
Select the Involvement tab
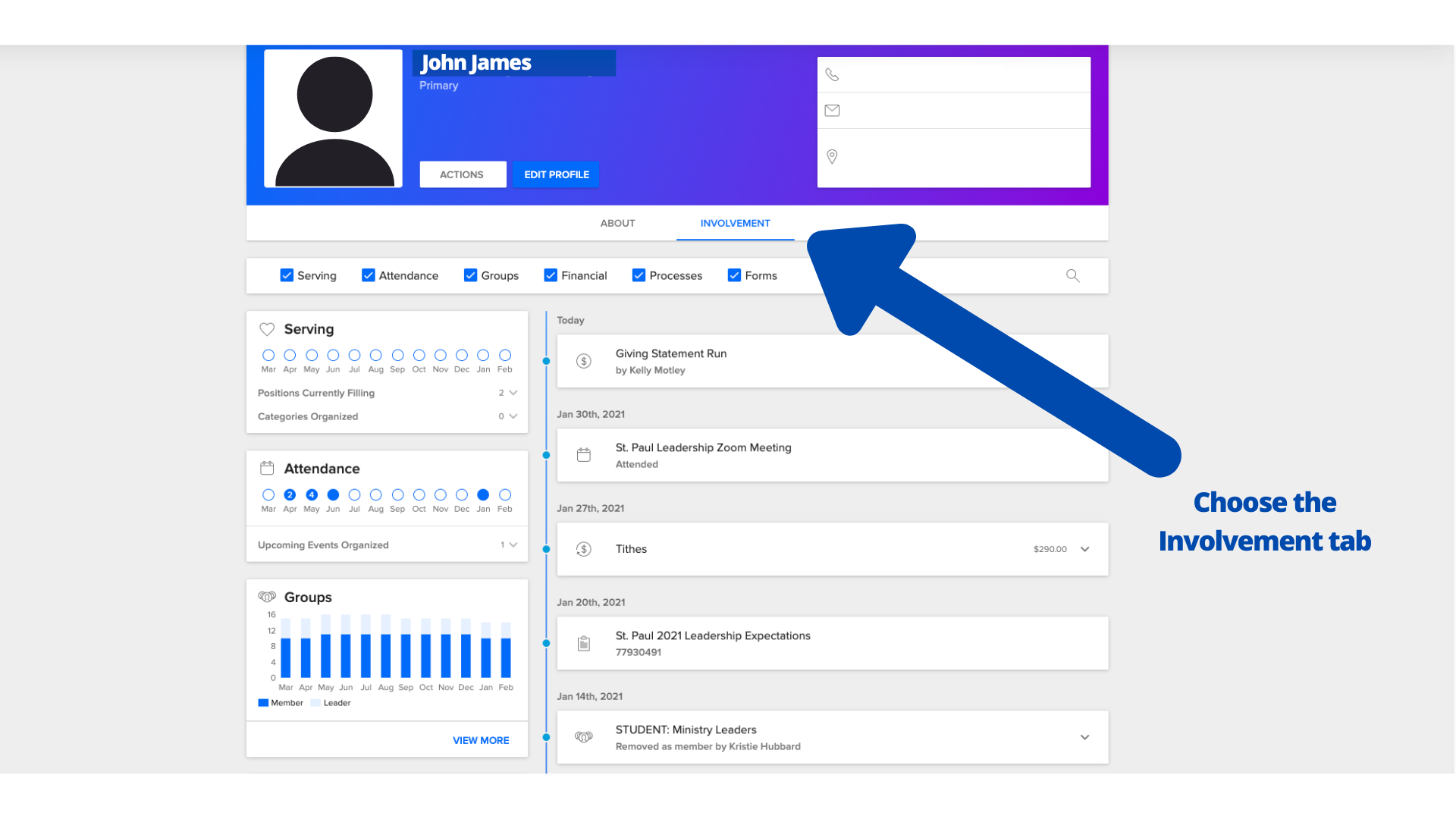[735, 223]
